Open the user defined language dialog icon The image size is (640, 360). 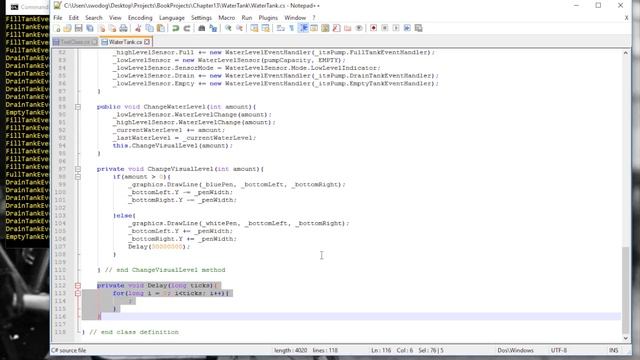point(314,28)
